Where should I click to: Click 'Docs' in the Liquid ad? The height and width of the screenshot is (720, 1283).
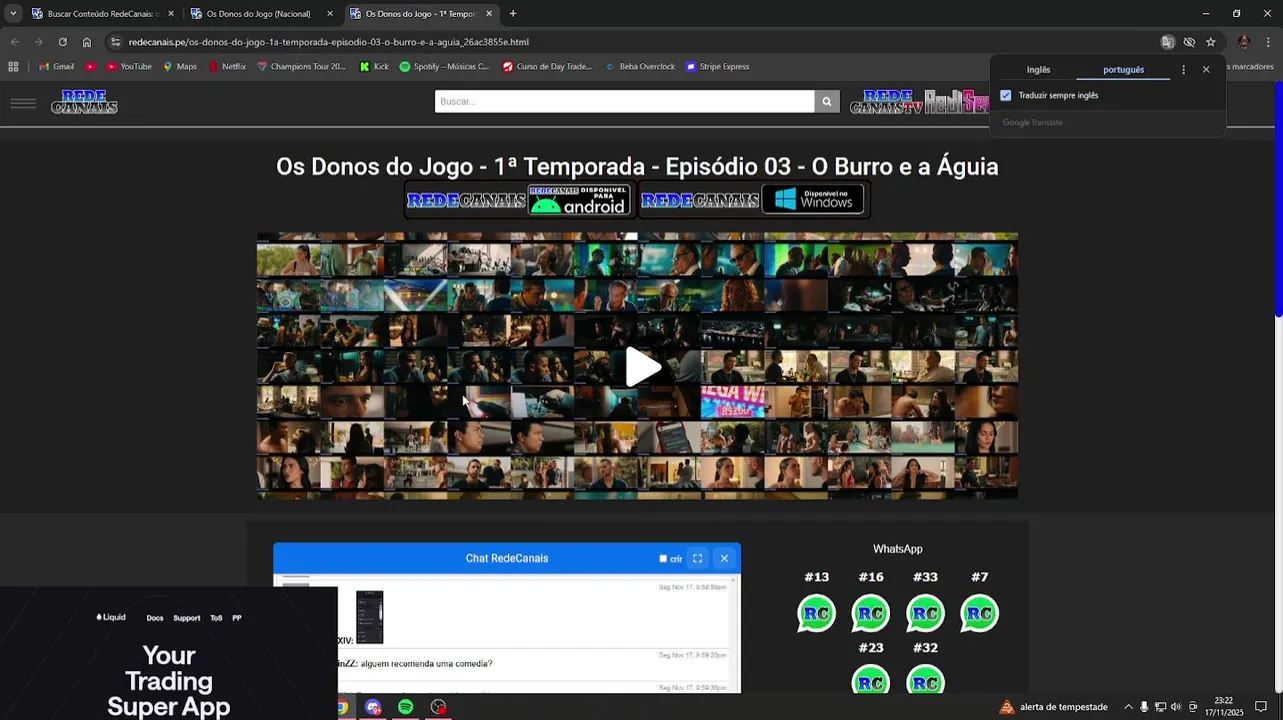point(155,618)
